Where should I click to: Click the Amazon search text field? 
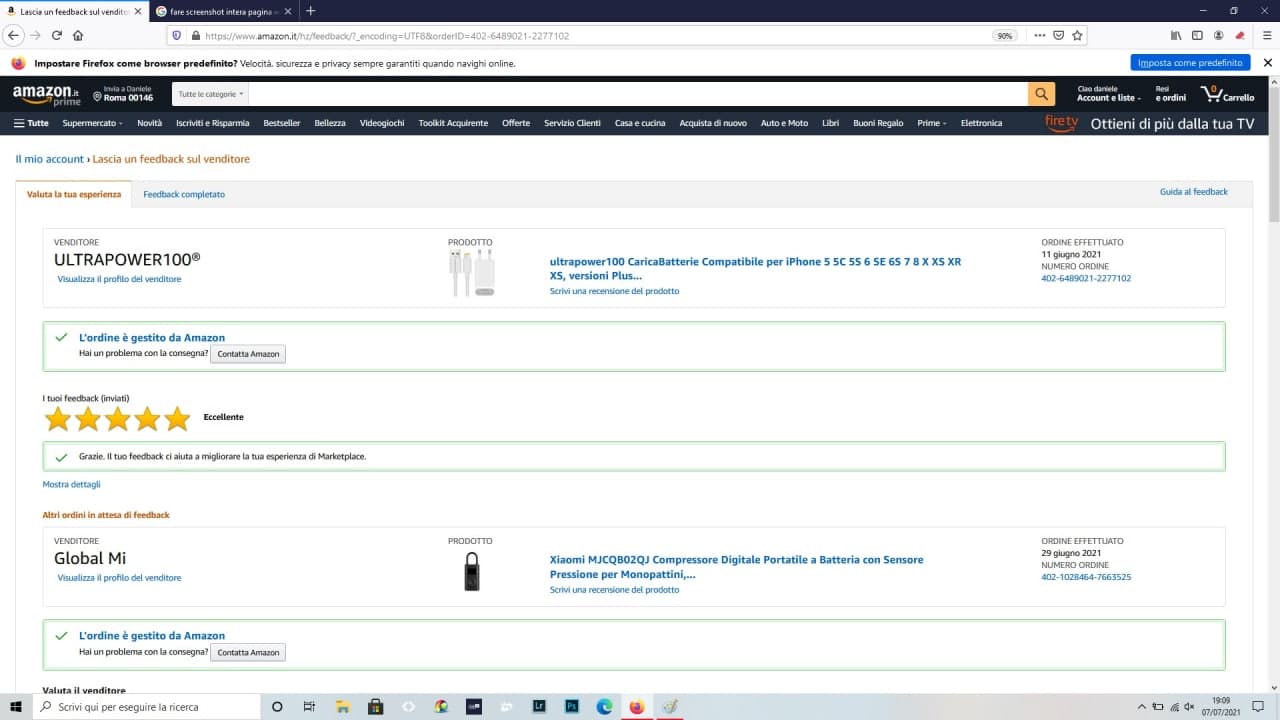(x=637, y=94)
